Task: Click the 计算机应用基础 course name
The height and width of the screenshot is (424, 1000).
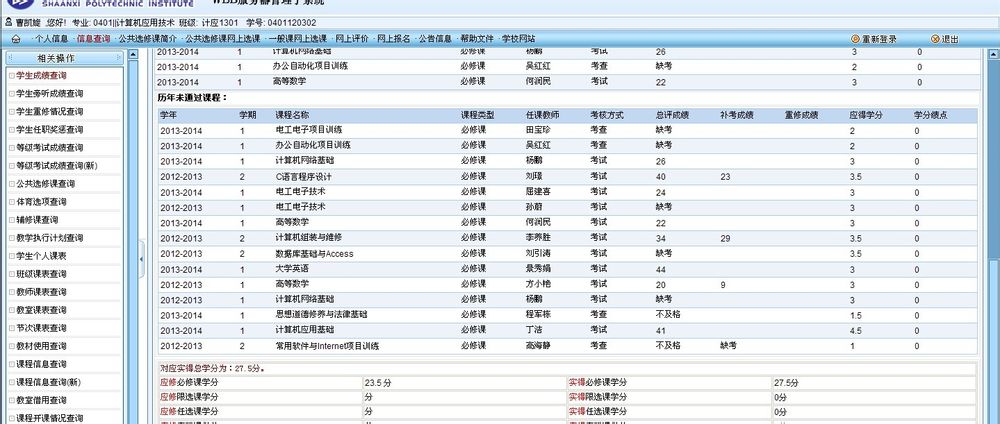Action: coord(305,330)
